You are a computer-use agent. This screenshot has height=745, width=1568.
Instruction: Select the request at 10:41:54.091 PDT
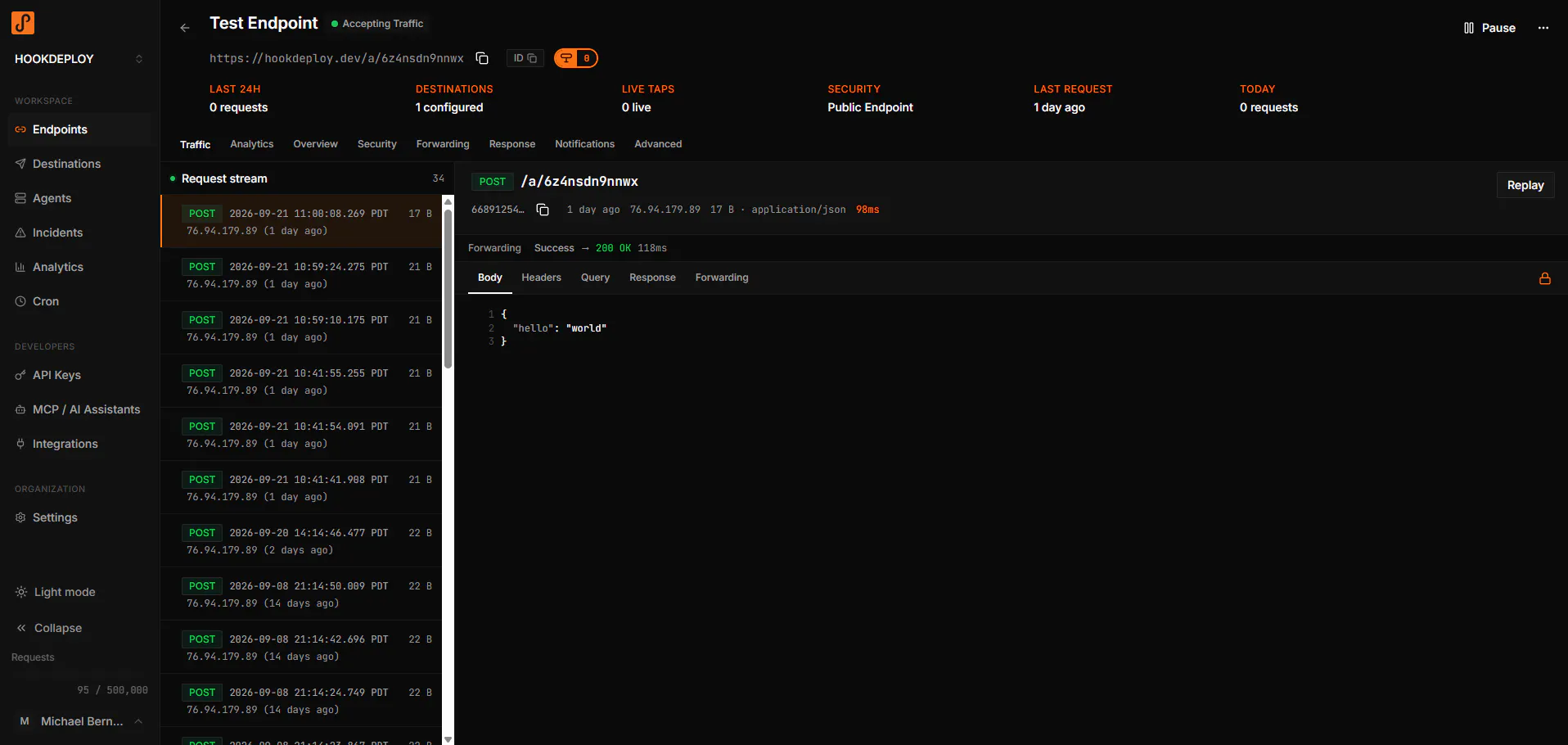click(x=302, y=434)
